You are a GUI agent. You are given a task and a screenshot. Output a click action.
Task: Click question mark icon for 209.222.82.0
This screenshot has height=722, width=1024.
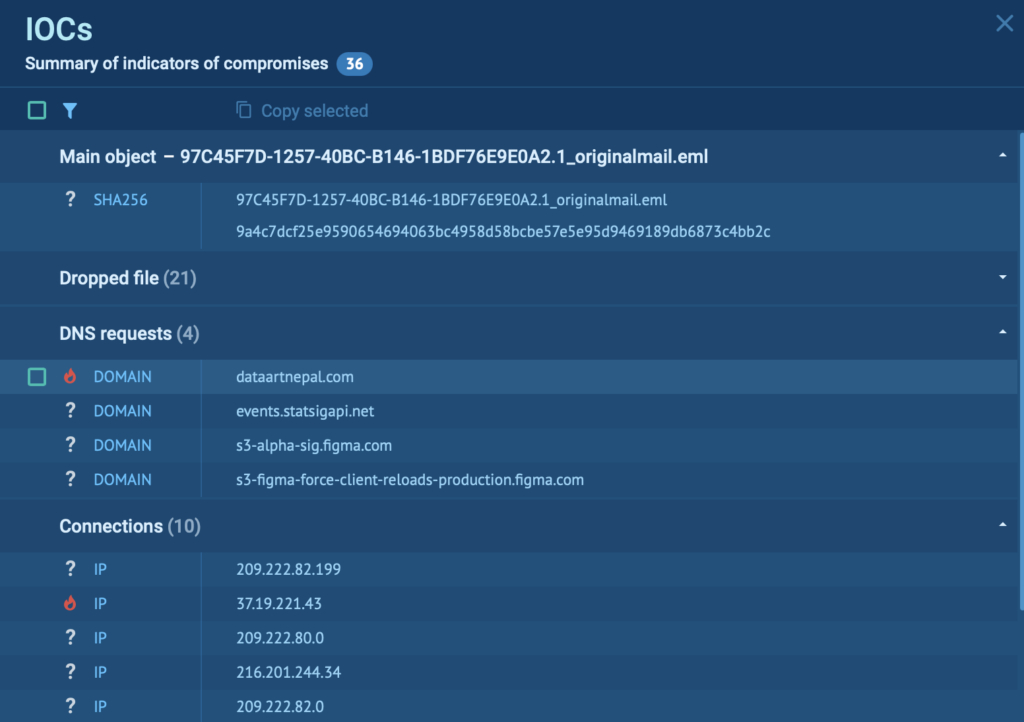click(x=70, y=706)
